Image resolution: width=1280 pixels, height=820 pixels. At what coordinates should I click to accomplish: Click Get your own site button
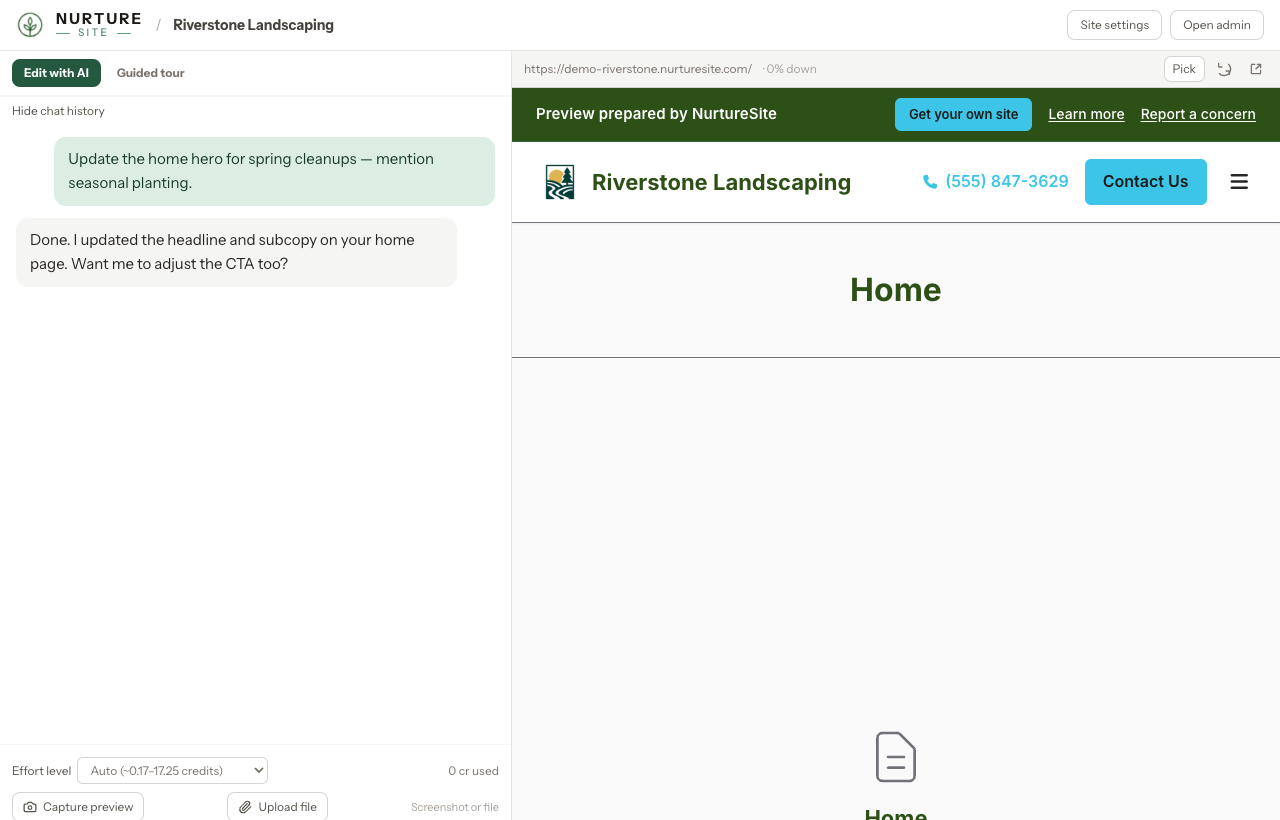click(963, 114)
